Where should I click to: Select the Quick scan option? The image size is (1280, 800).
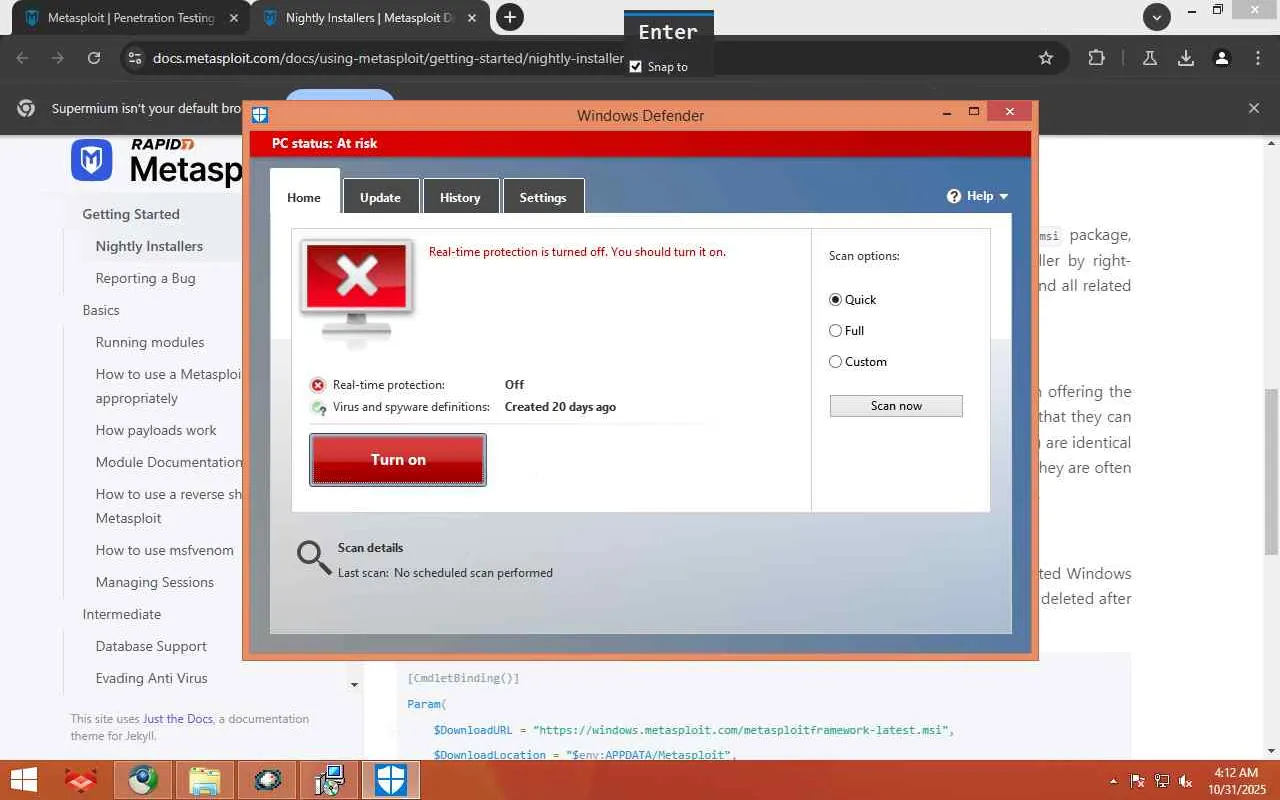(836, 300)
